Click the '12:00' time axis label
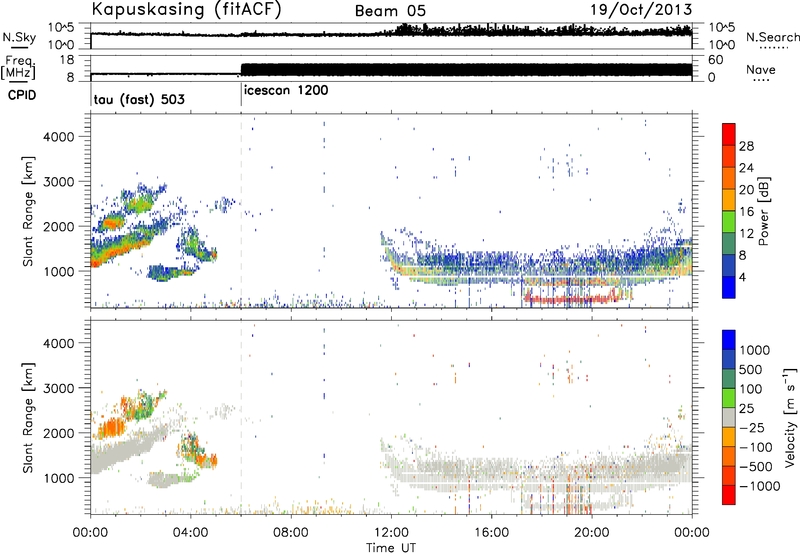 (x=391, y=533)
